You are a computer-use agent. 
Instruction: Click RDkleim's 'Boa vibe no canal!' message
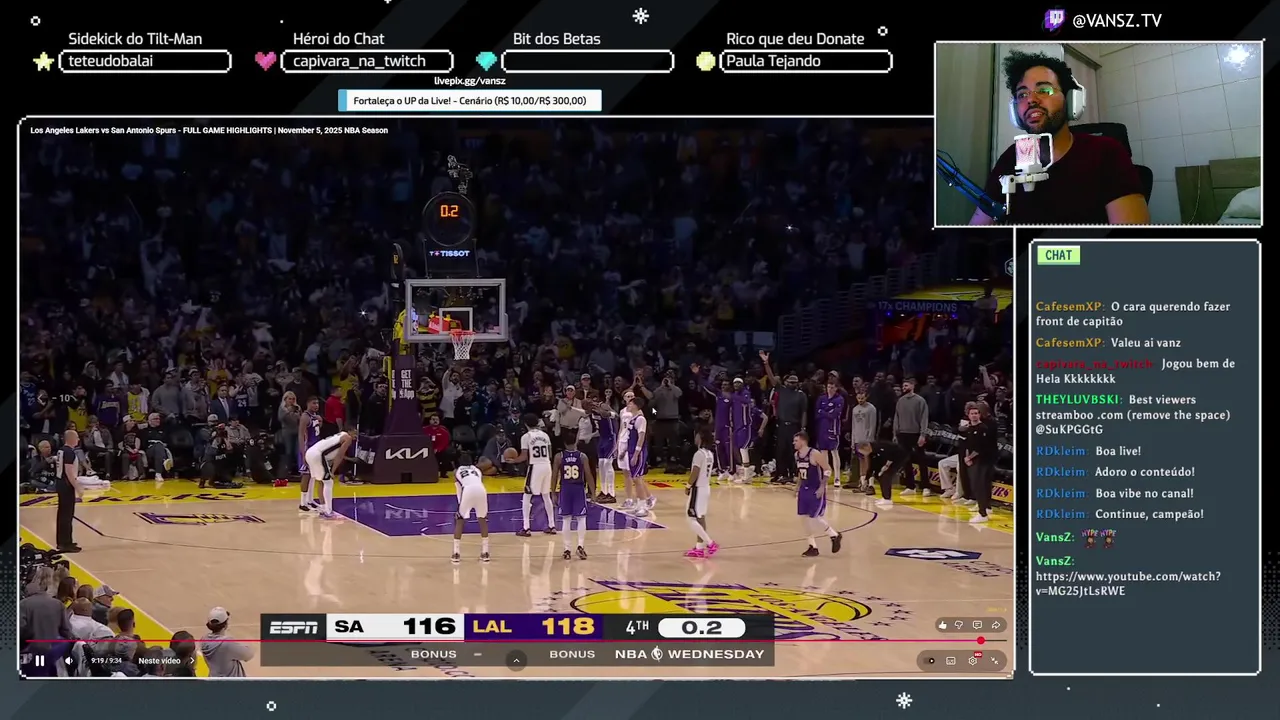1115,493
